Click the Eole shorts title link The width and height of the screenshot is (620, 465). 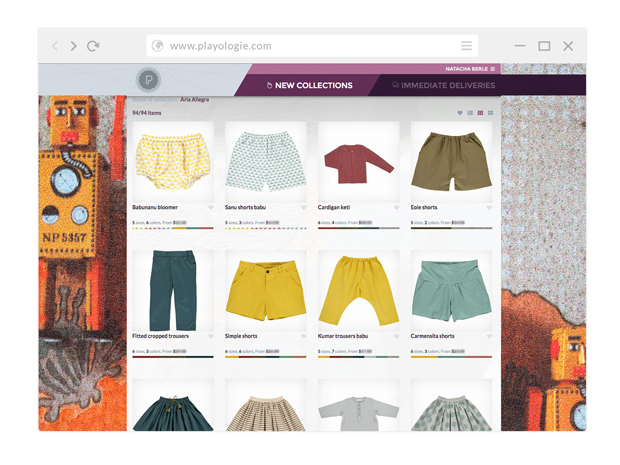(424, 207)
